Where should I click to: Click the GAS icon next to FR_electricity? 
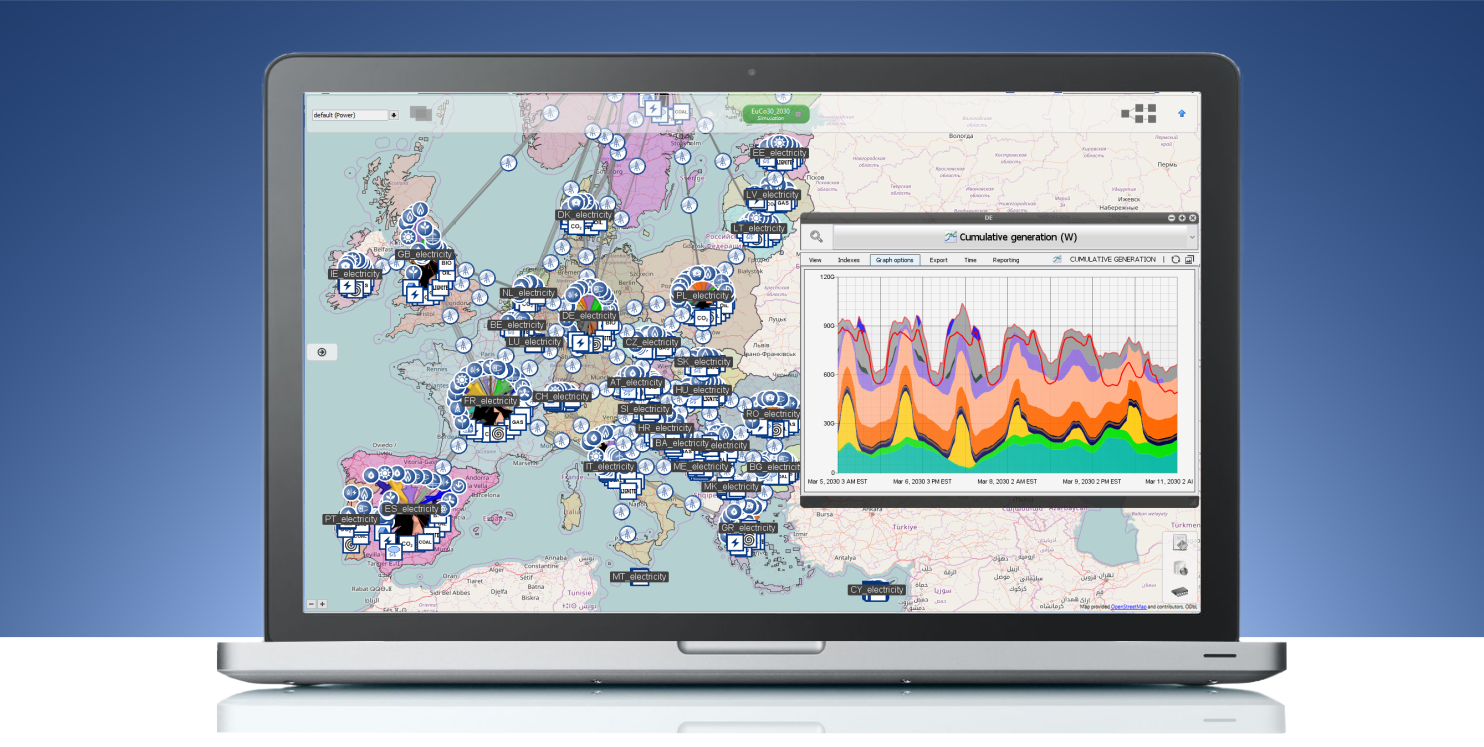tap(517, 422)
